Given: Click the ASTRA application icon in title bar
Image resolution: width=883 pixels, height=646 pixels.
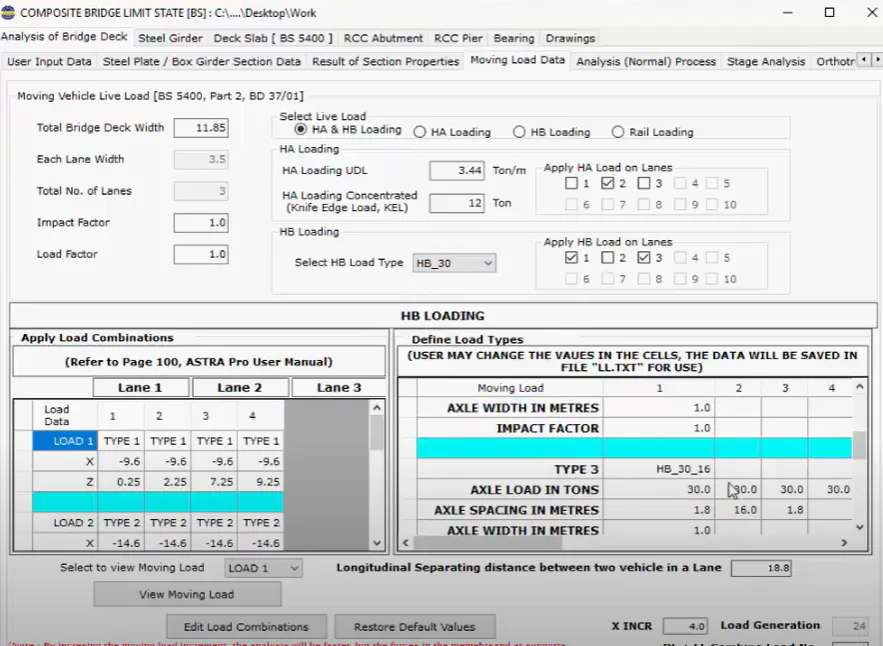Looking at the screenshot, I should (x=8, y=12).
